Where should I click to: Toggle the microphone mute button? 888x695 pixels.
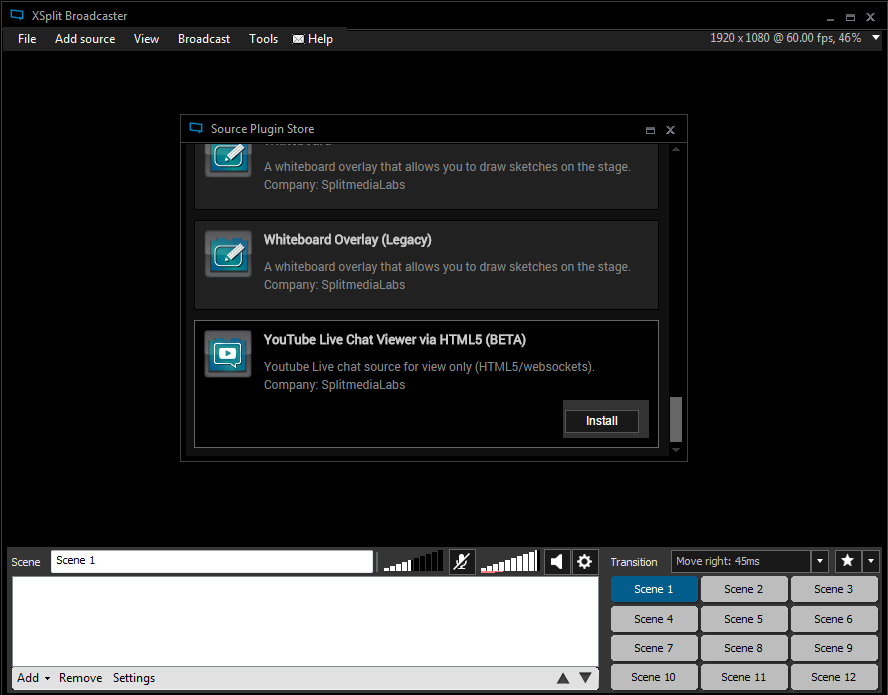point(461,562)
